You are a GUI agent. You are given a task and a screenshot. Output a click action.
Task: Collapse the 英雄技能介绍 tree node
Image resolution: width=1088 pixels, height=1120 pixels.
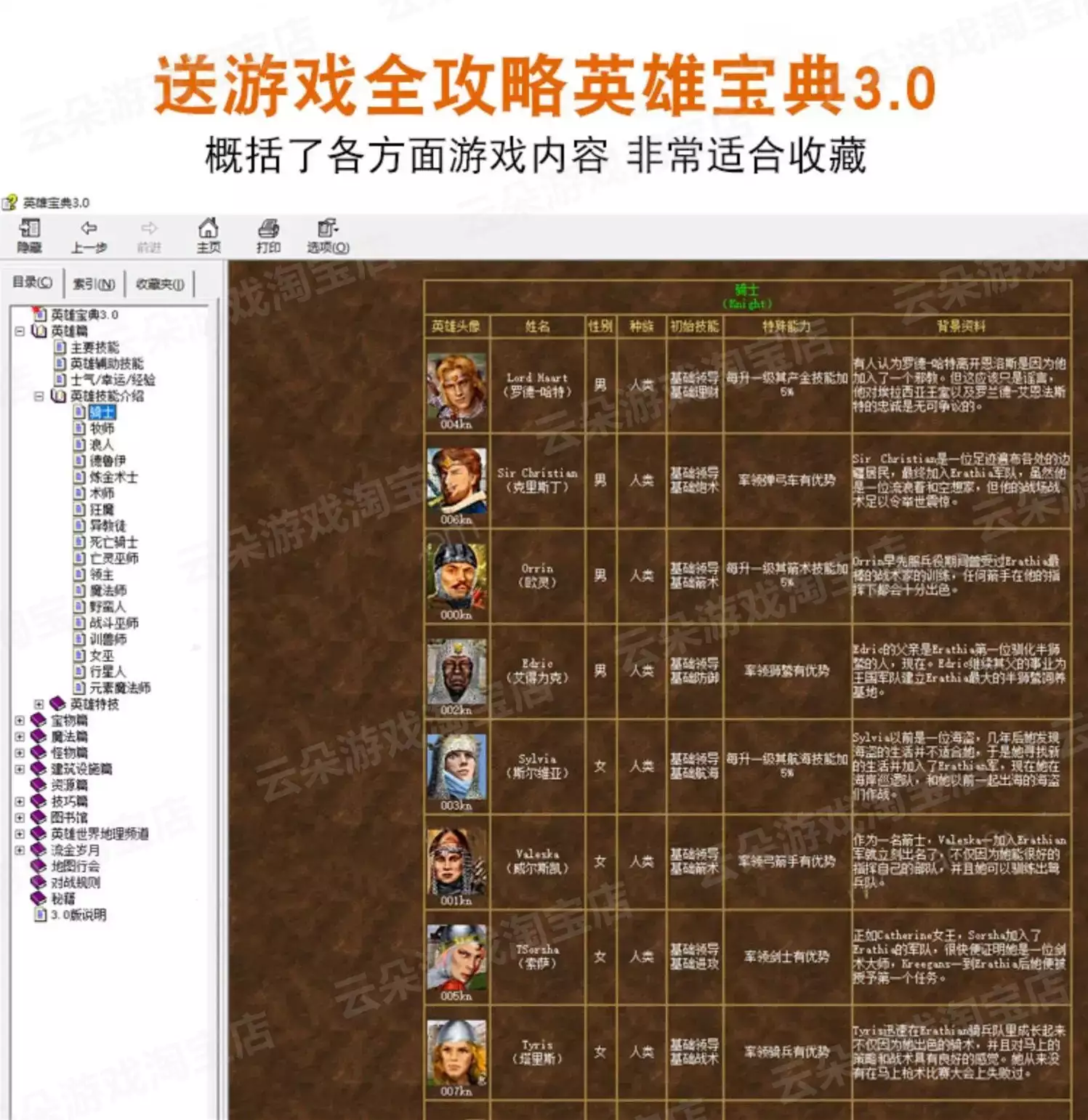coord(39,396)
